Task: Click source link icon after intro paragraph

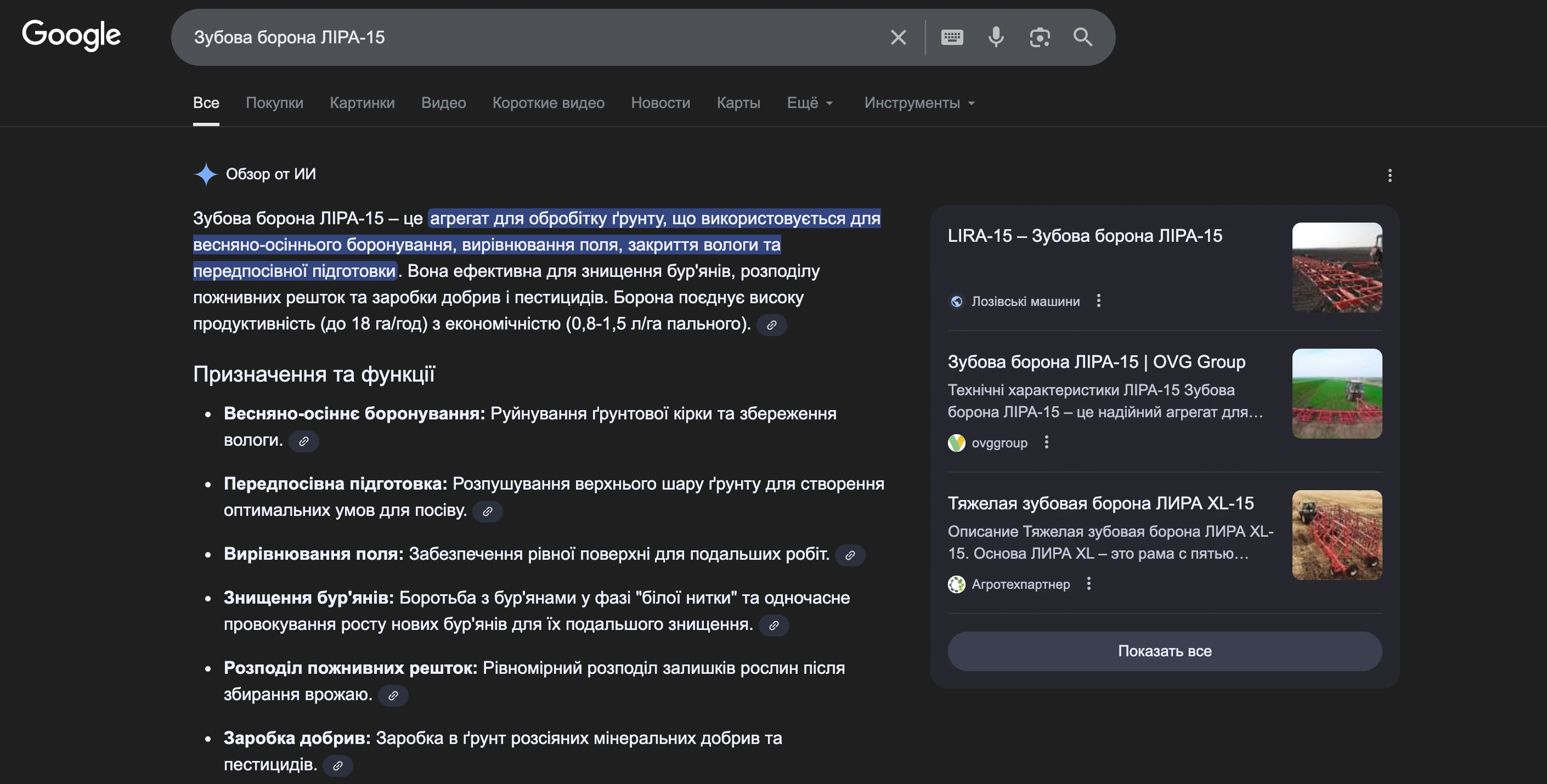Action: (x=771, y=325)
